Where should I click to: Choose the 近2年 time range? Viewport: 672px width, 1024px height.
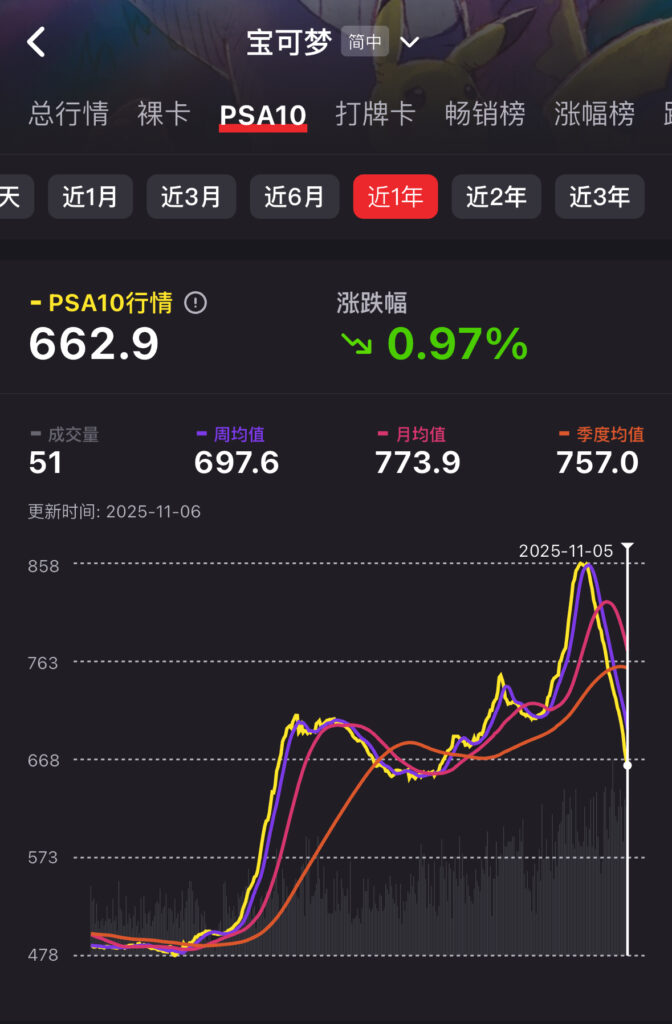pos(496,197)
